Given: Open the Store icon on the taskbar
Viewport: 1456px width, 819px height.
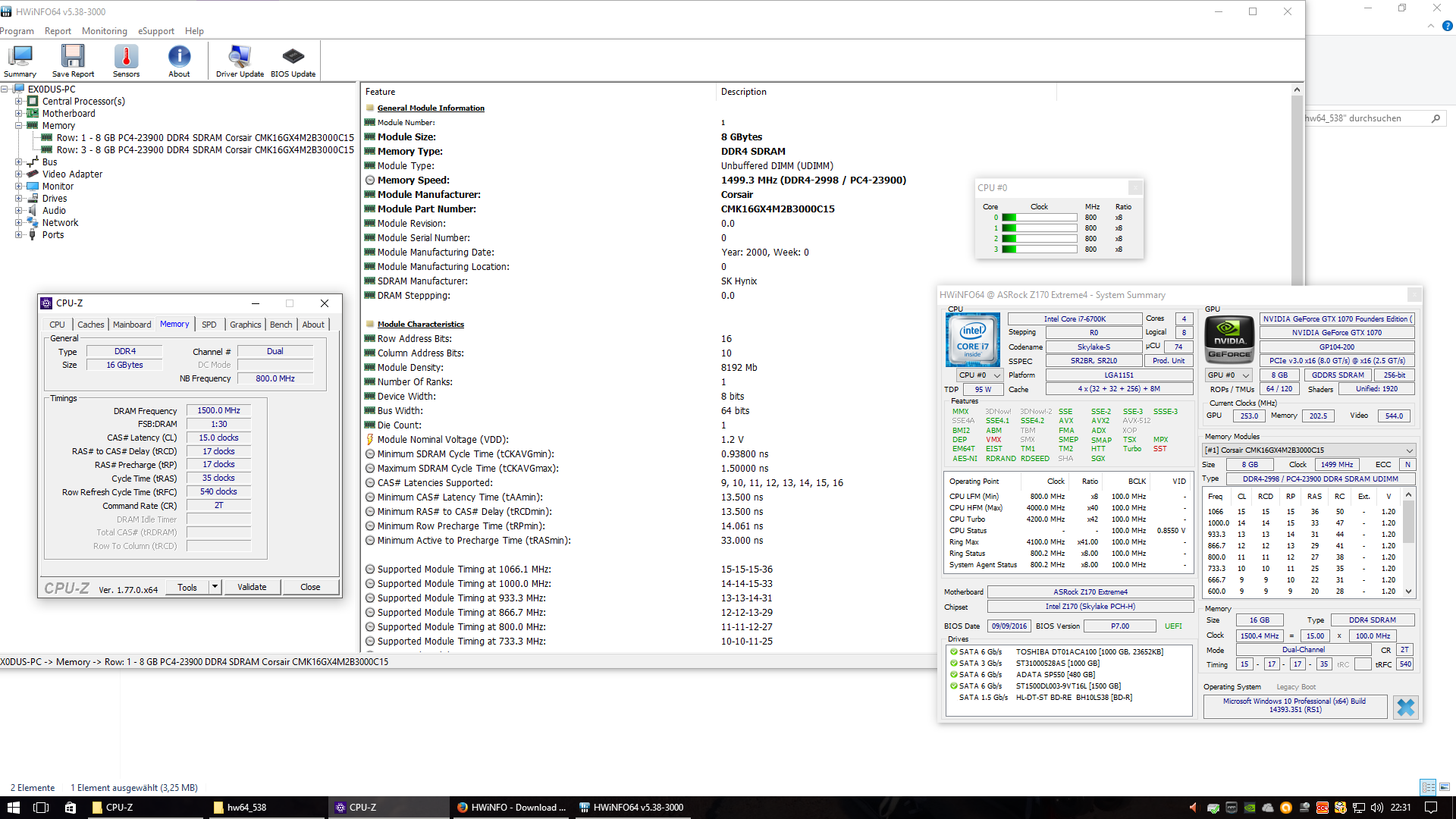Looking at the screenshot, I should pos(71,808).
